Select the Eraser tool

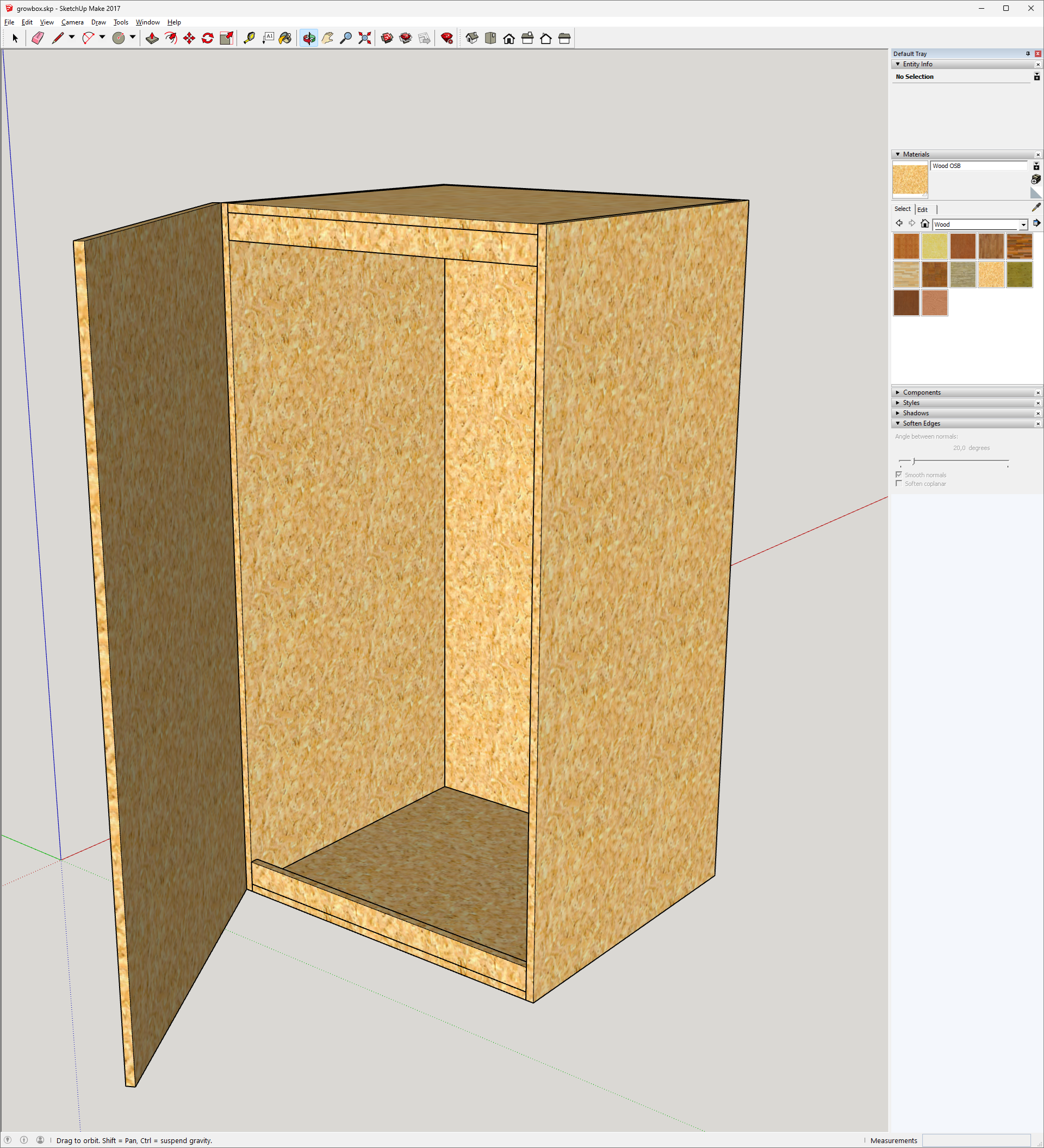pyautogui.click(x=38, y=38)
